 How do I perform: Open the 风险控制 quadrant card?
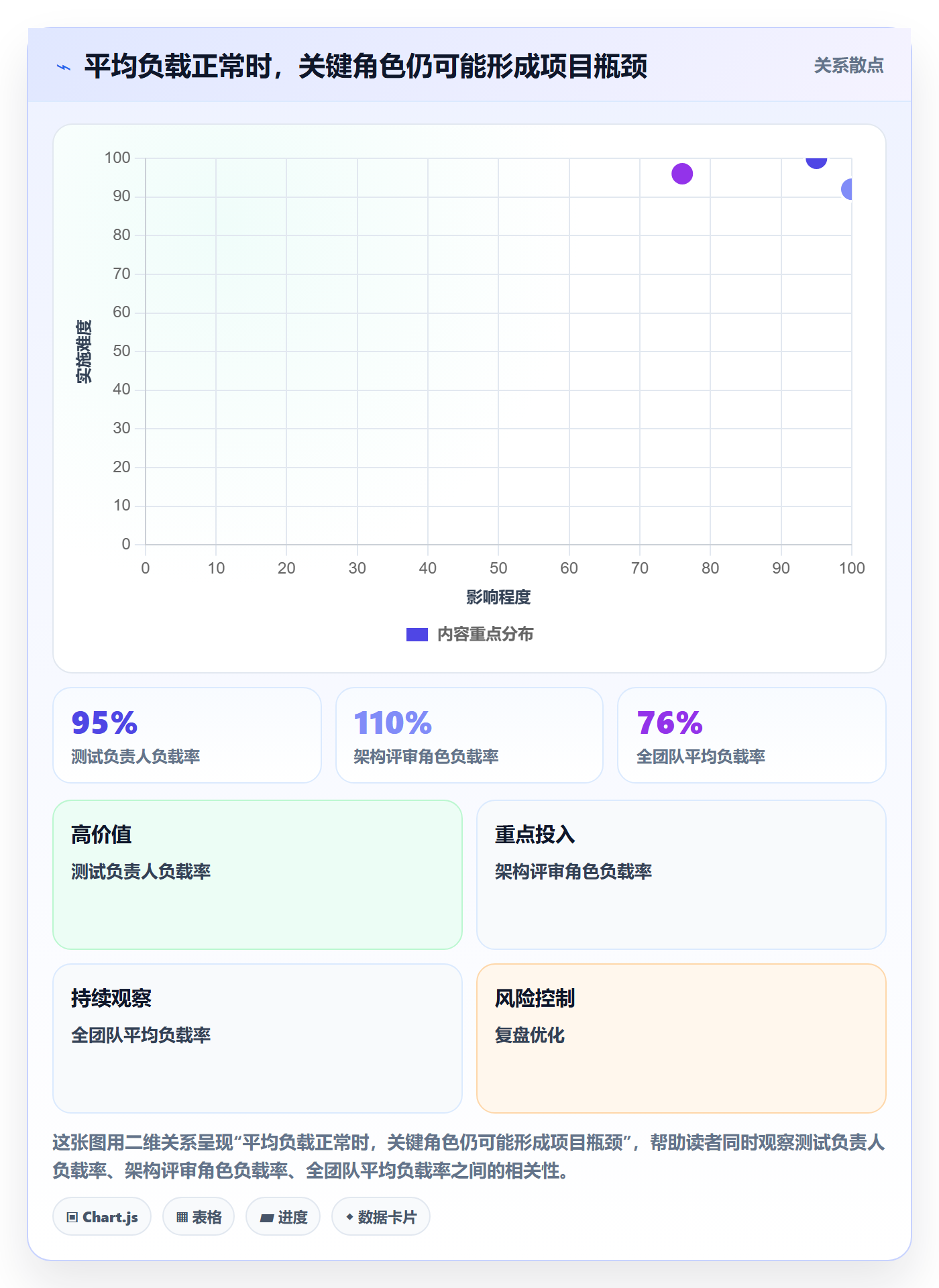pos(681,1038)
